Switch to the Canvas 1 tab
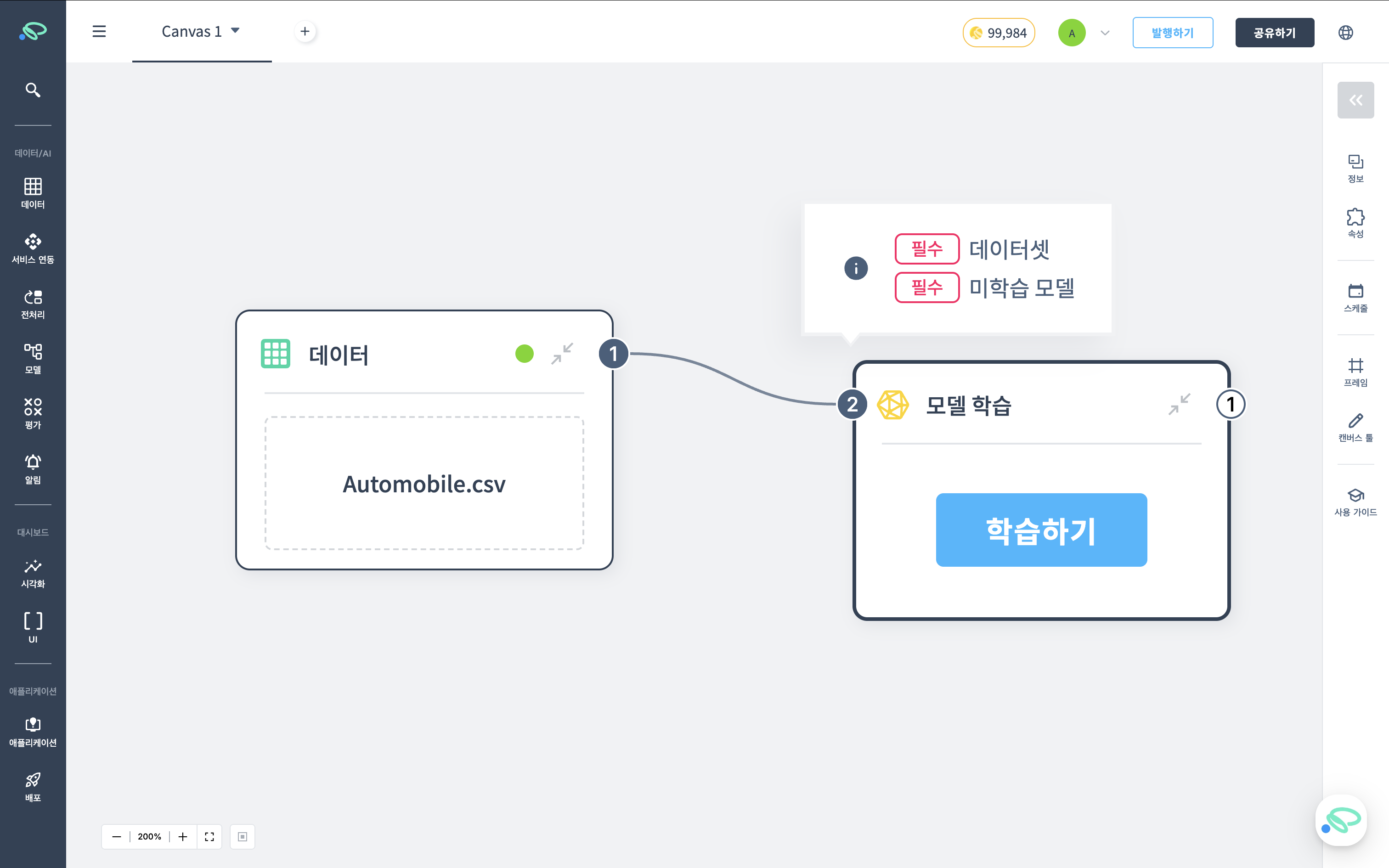The image size is (1389, 868). pyautogui.click(x=193, y=31)
